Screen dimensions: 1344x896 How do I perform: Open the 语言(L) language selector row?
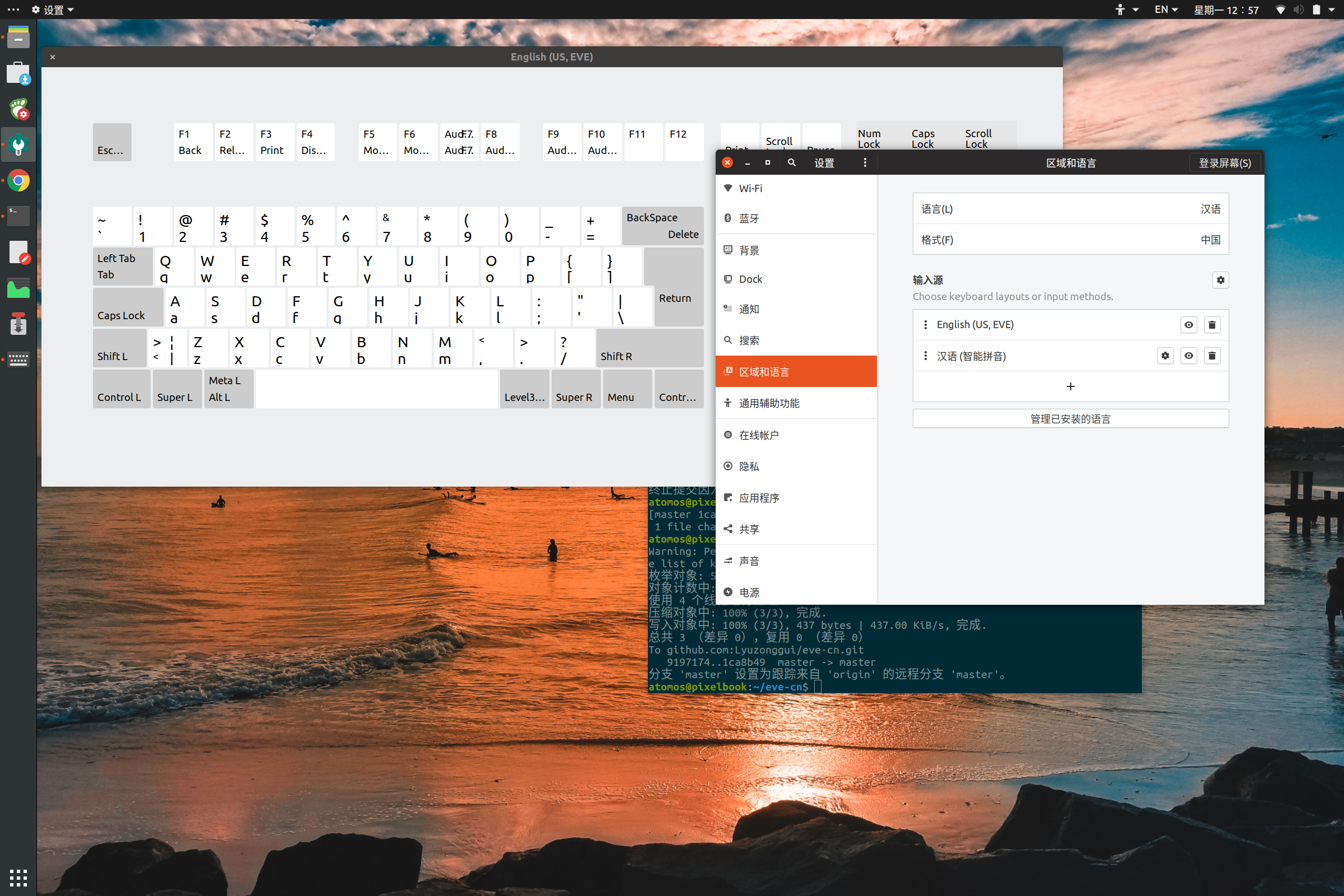[1070, 209]
